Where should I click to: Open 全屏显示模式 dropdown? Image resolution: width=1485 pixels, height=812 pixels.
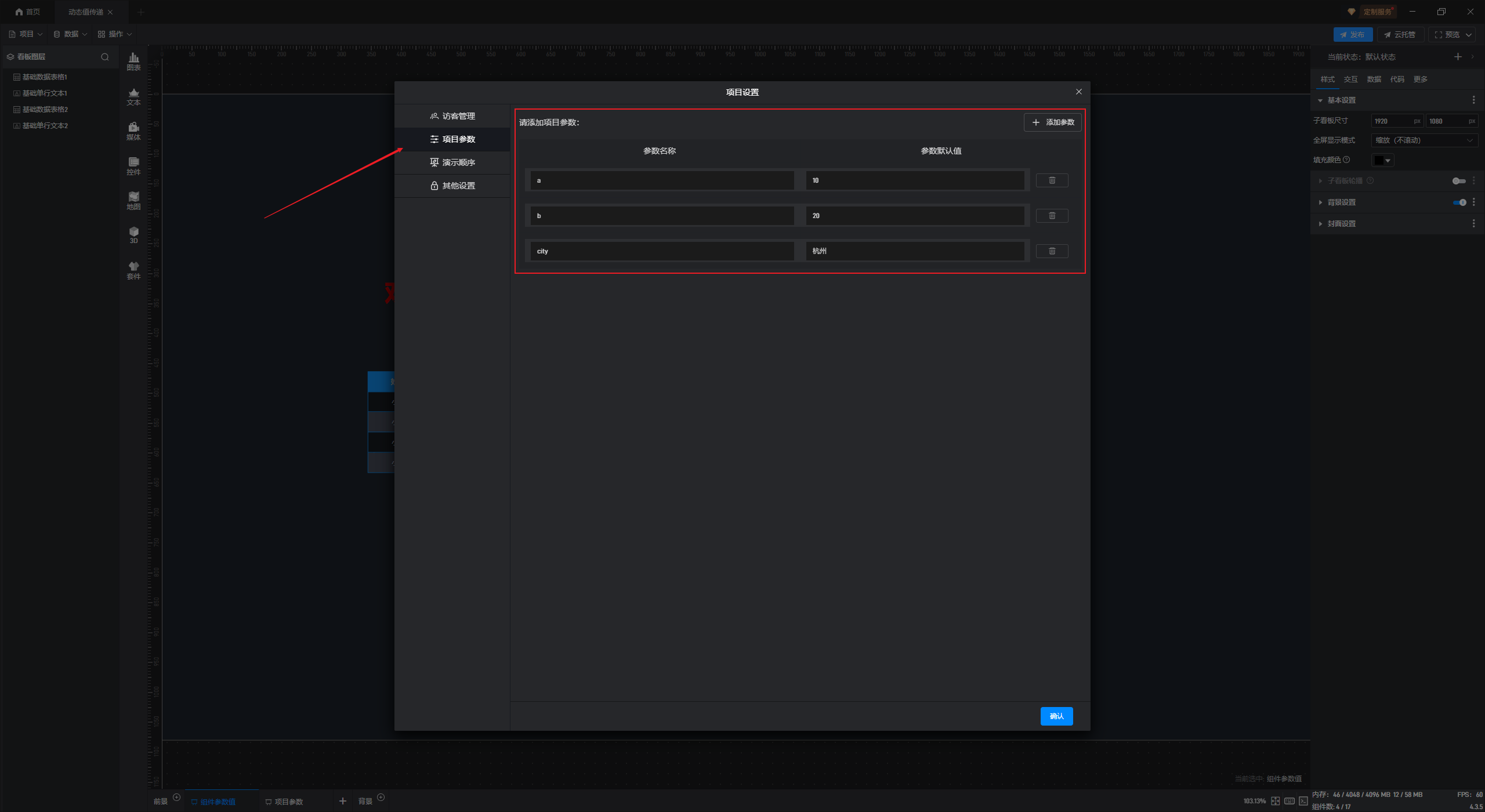(x=1424, y=140)
